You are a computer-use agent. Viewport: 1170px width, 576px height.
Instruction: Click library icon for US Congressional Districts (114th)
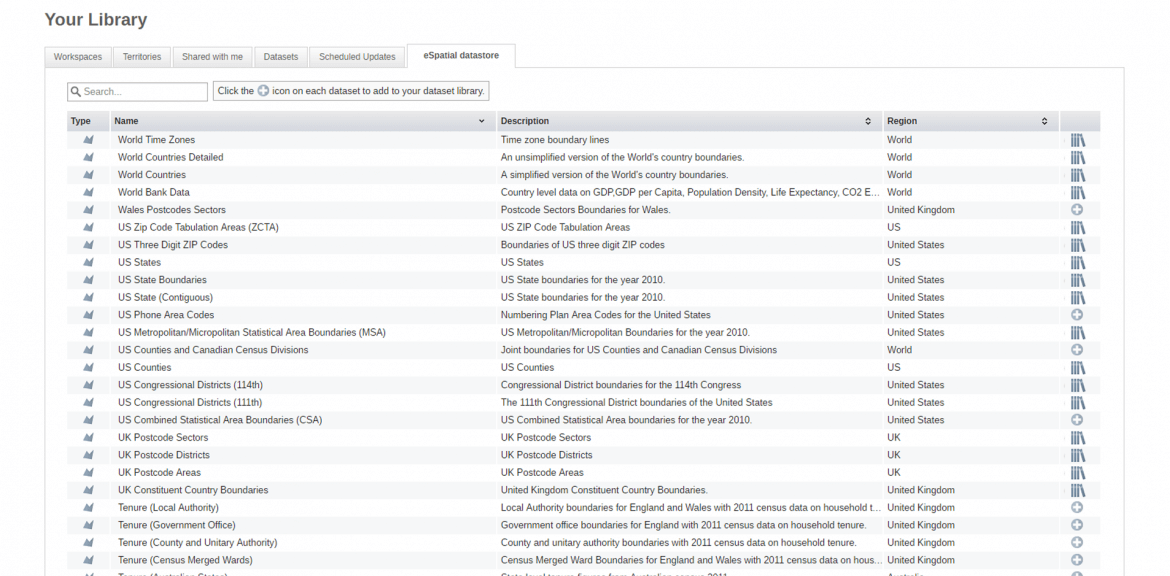pyautogui.click(x=1077, y=385)
